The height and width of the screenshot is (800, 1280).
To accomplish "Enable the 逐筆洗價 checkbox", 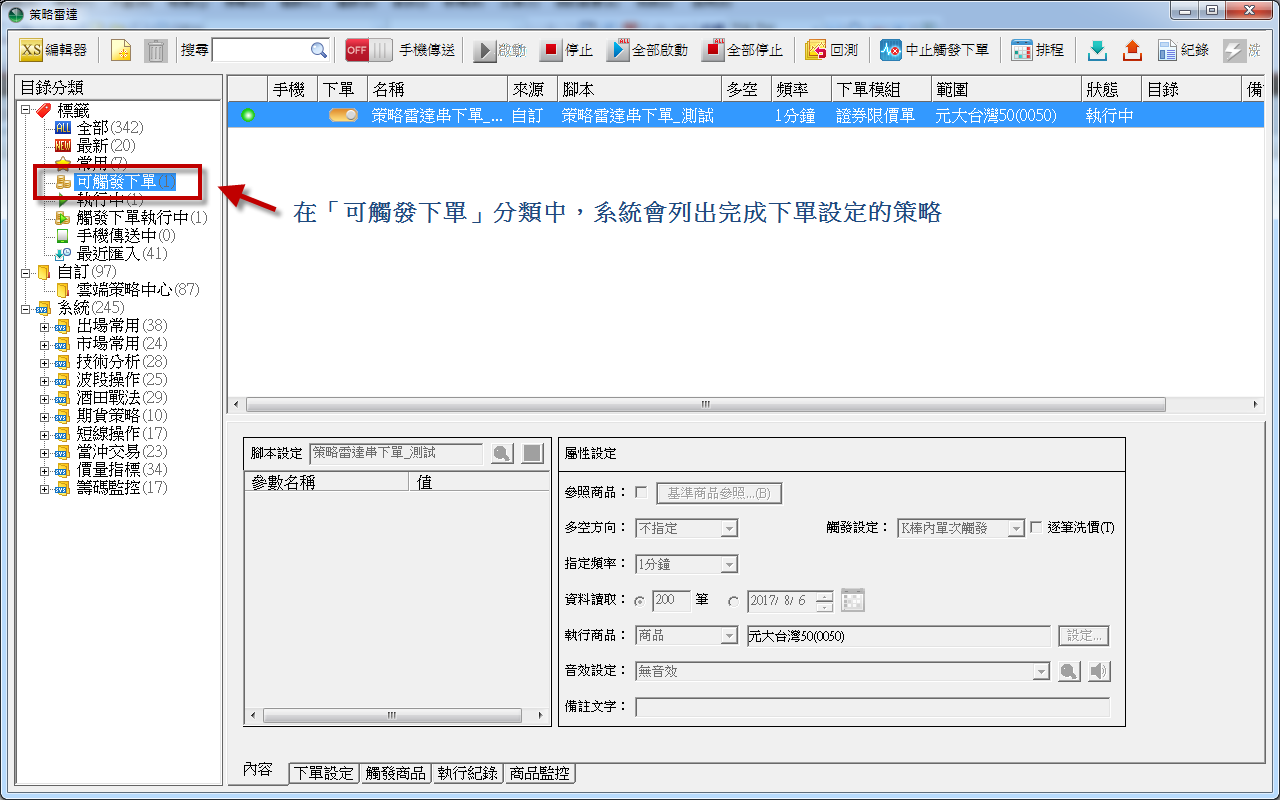I will pyautogui.click(x=1036, y=527).
